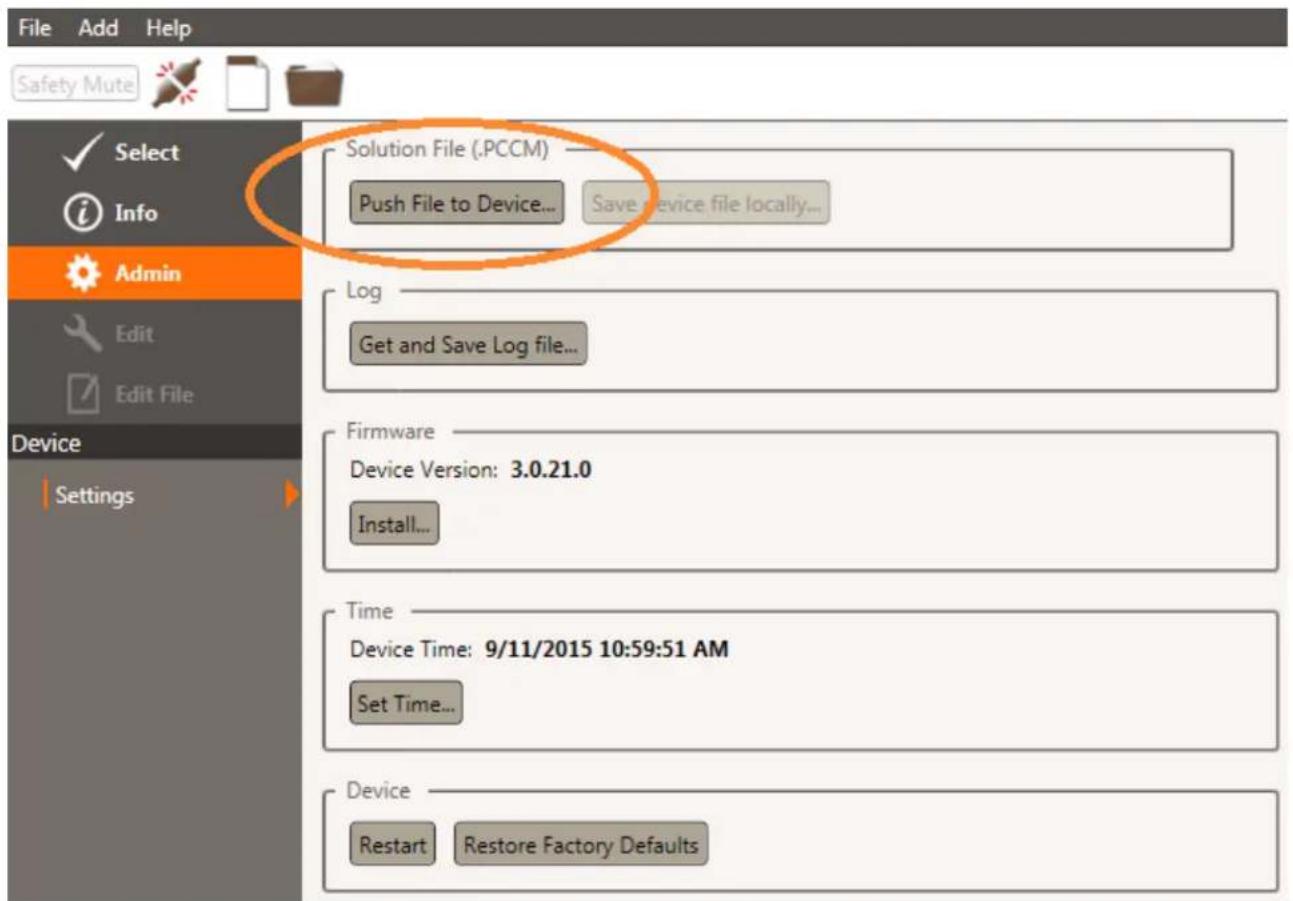Viewport: 1293px width, 901px height.
Task: Click the checkmark icon beside Select
Action: click(81, 153)
